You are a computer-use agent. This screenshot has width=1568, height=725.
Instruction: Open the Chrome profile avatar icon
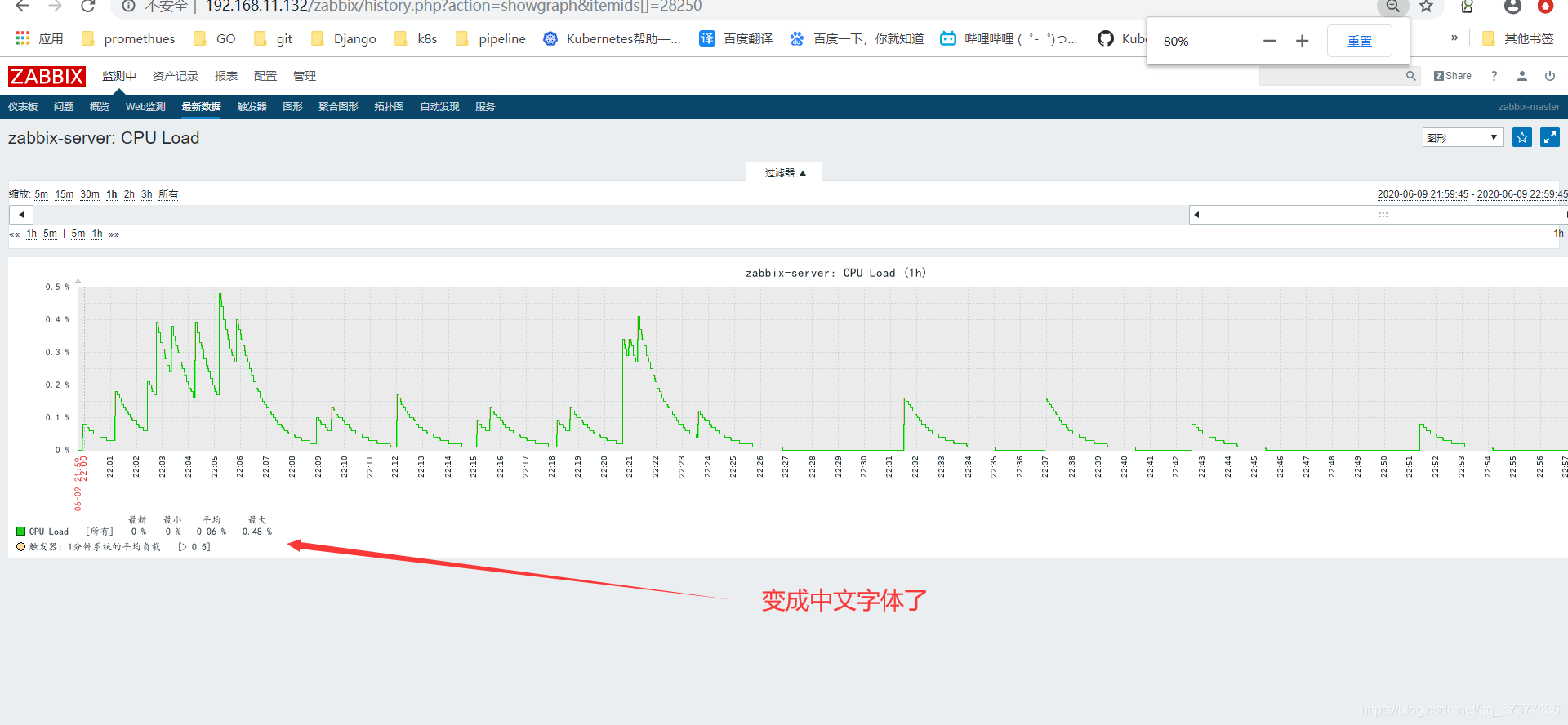pos(1512,7)
